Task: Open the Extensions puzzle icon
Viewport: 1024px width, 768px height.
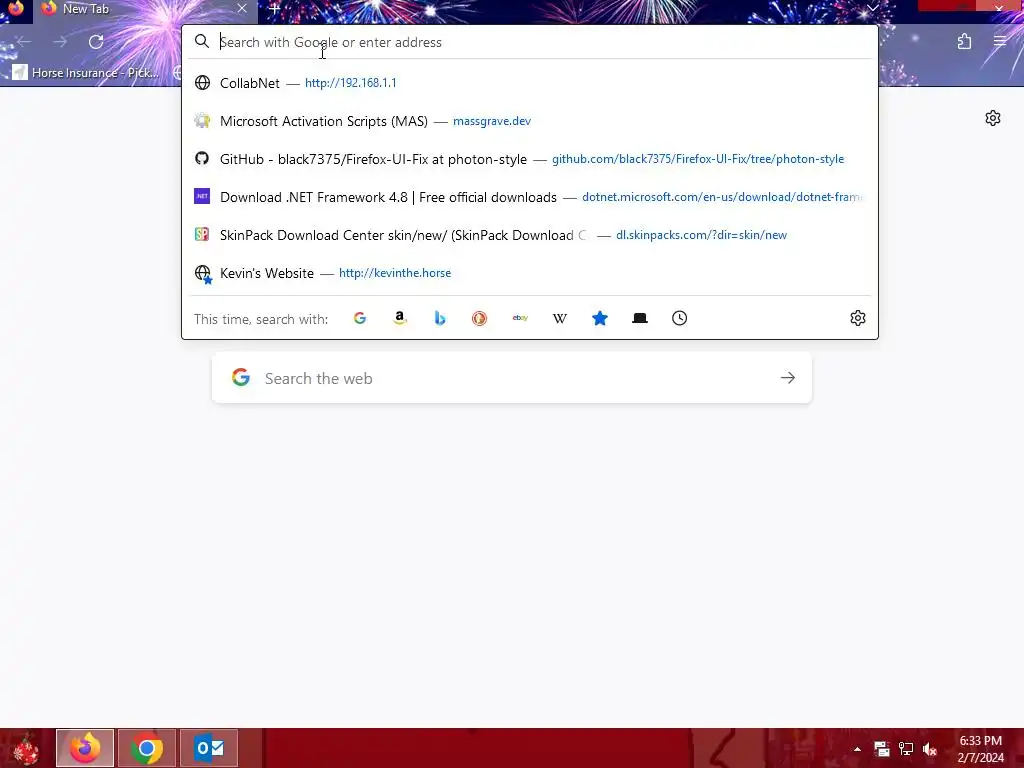Action: pyautogui.click(x=964, y=42)
